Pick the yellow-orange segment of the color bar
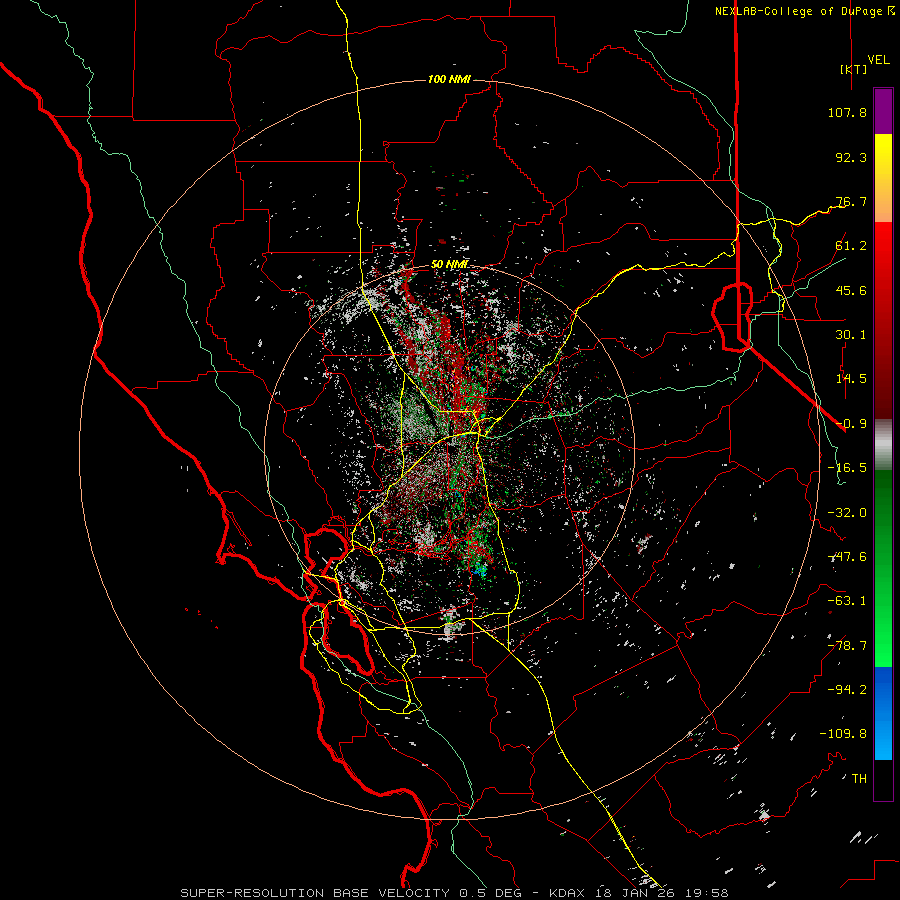Image resolution: width=900 pixels, height=900 pixels. click(883, 178)
